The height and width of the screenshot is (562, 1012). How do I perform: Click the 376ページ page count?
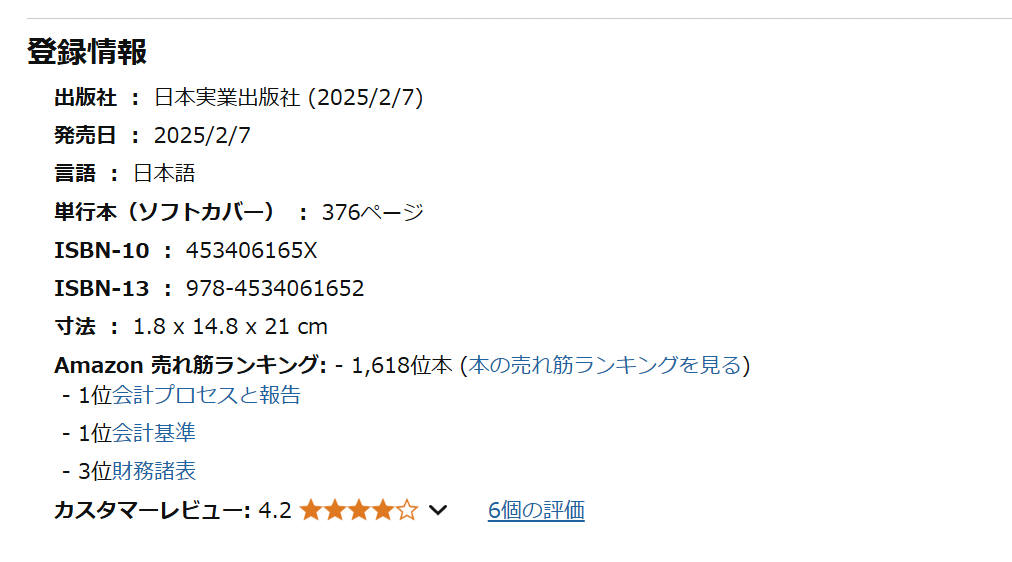[372, 212]
